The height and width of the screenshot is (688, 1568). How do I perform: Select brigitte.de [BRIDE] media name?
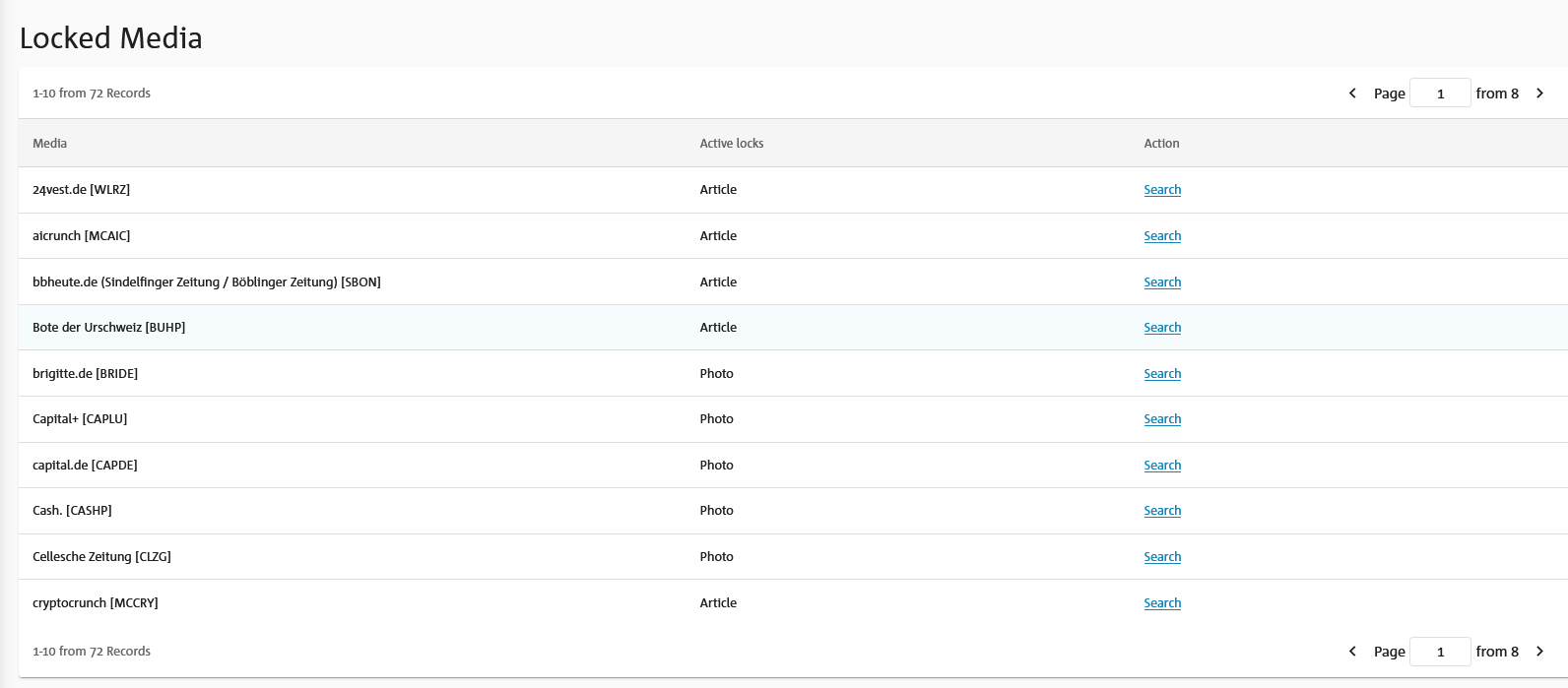point(85,374)
